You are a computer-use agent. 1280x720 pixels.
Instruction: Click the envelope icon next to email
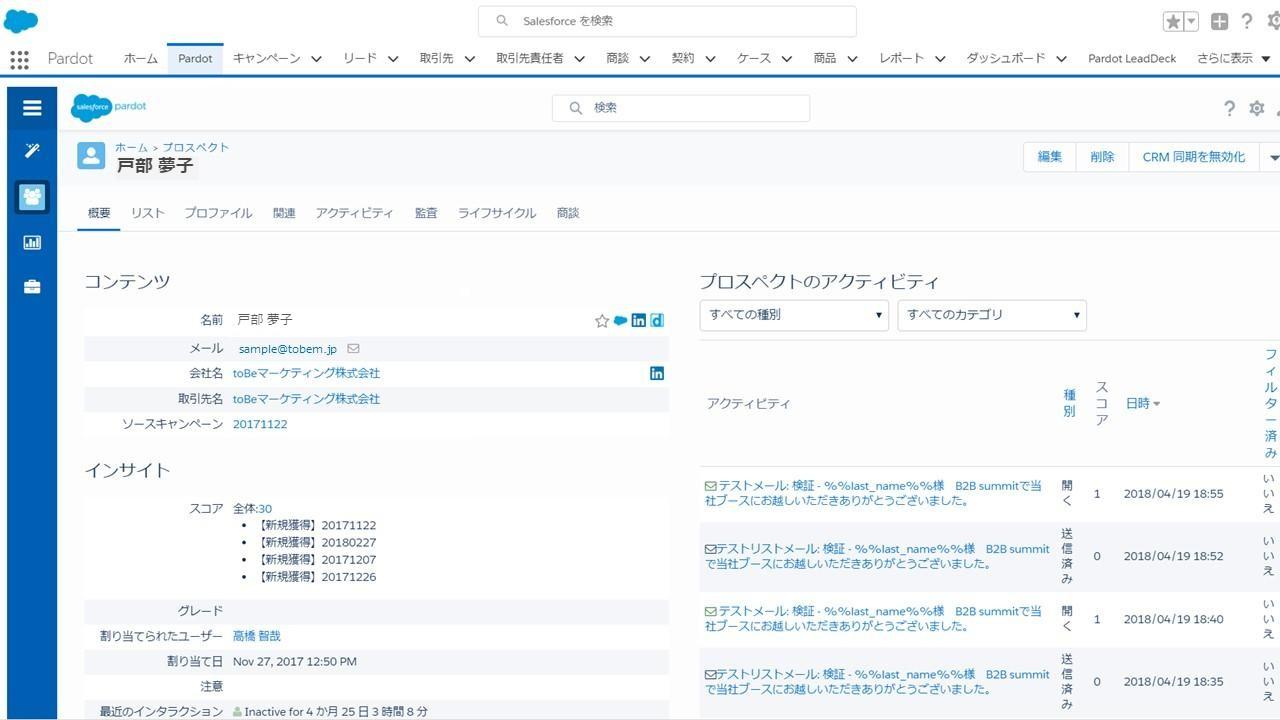(x=353, y=349)
